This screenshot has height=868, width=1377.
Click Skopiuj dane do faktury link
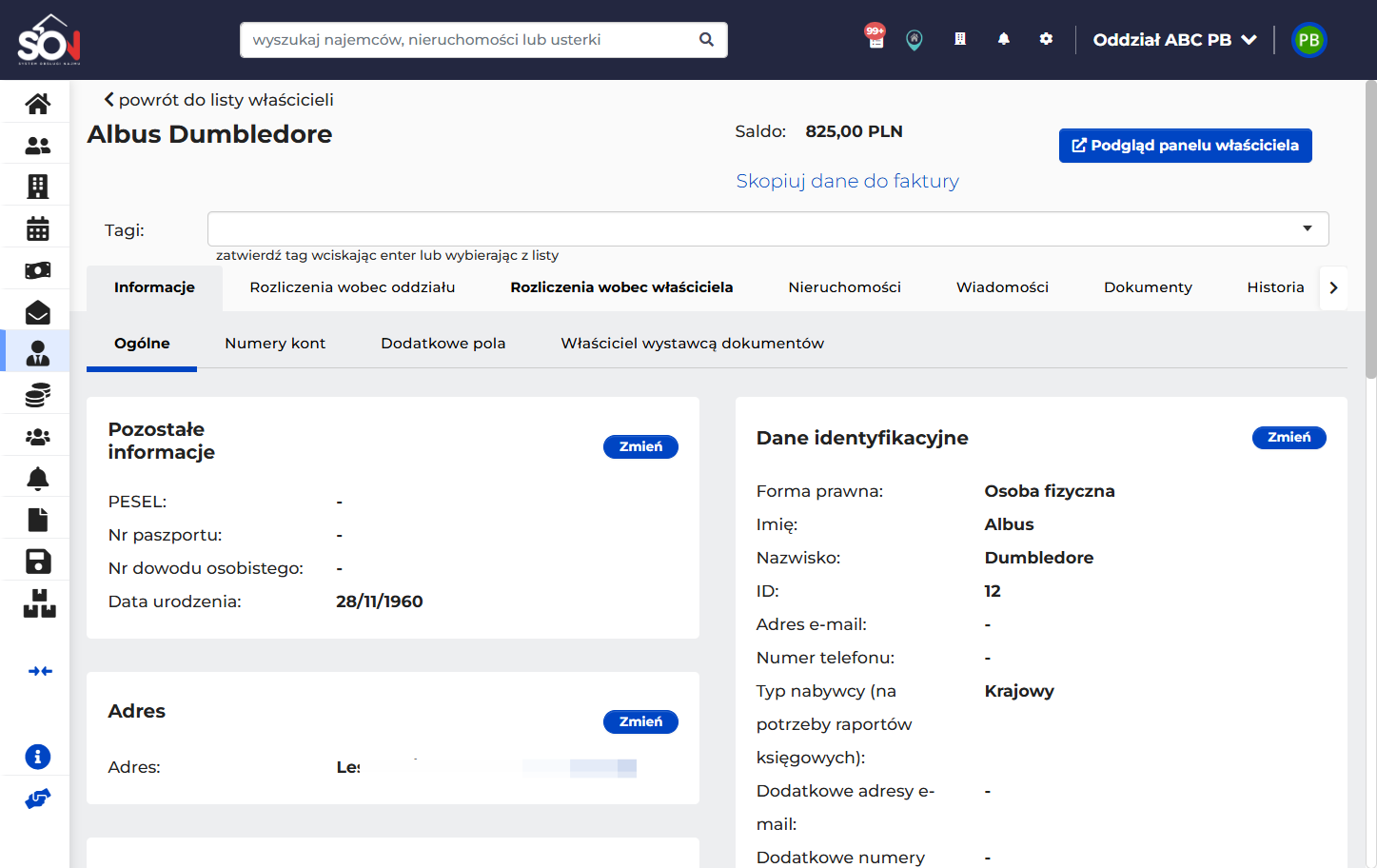(x=848, y=181)
